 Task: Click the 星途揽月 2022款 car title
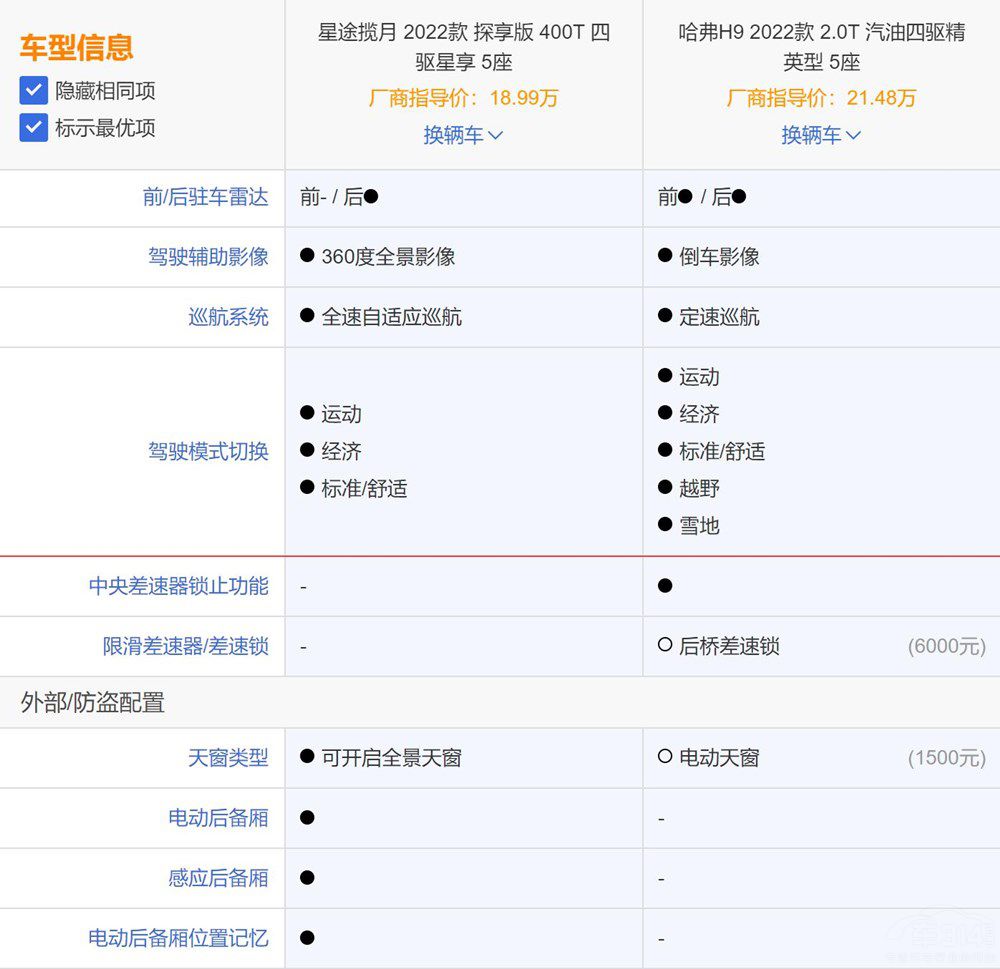click(x=464, y=47)
